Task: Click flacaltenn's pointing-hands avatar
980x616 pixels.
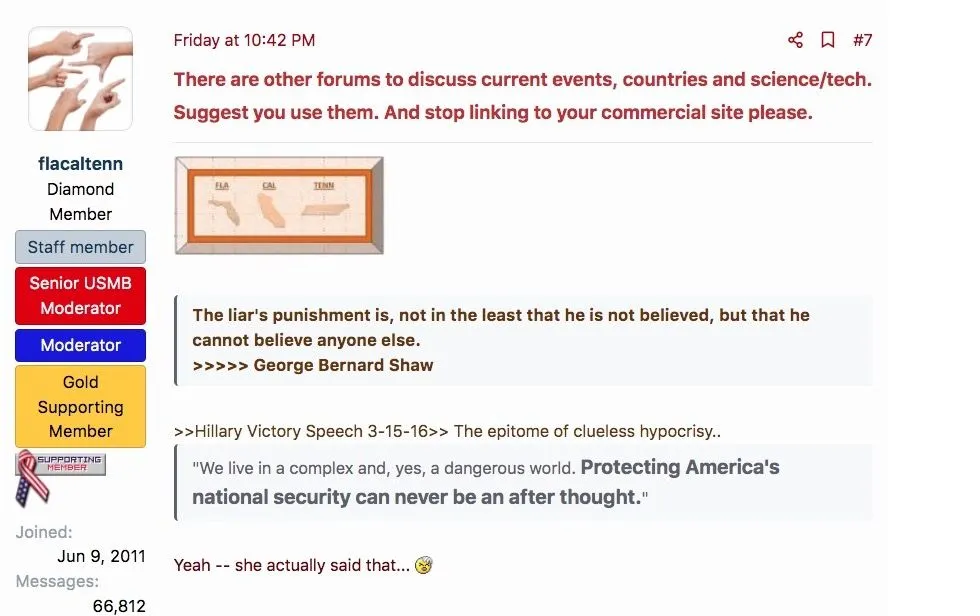Action: pyautogui.click(x=80, y=79)
